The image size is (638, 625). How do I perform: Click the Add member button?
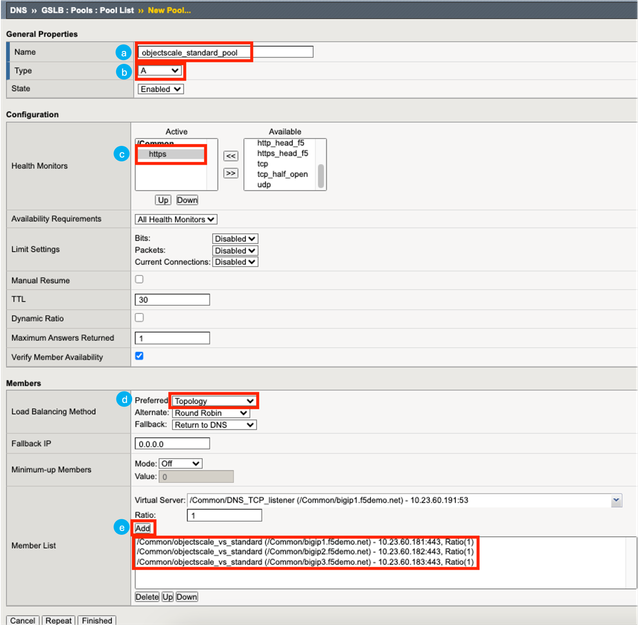[143, 527]
